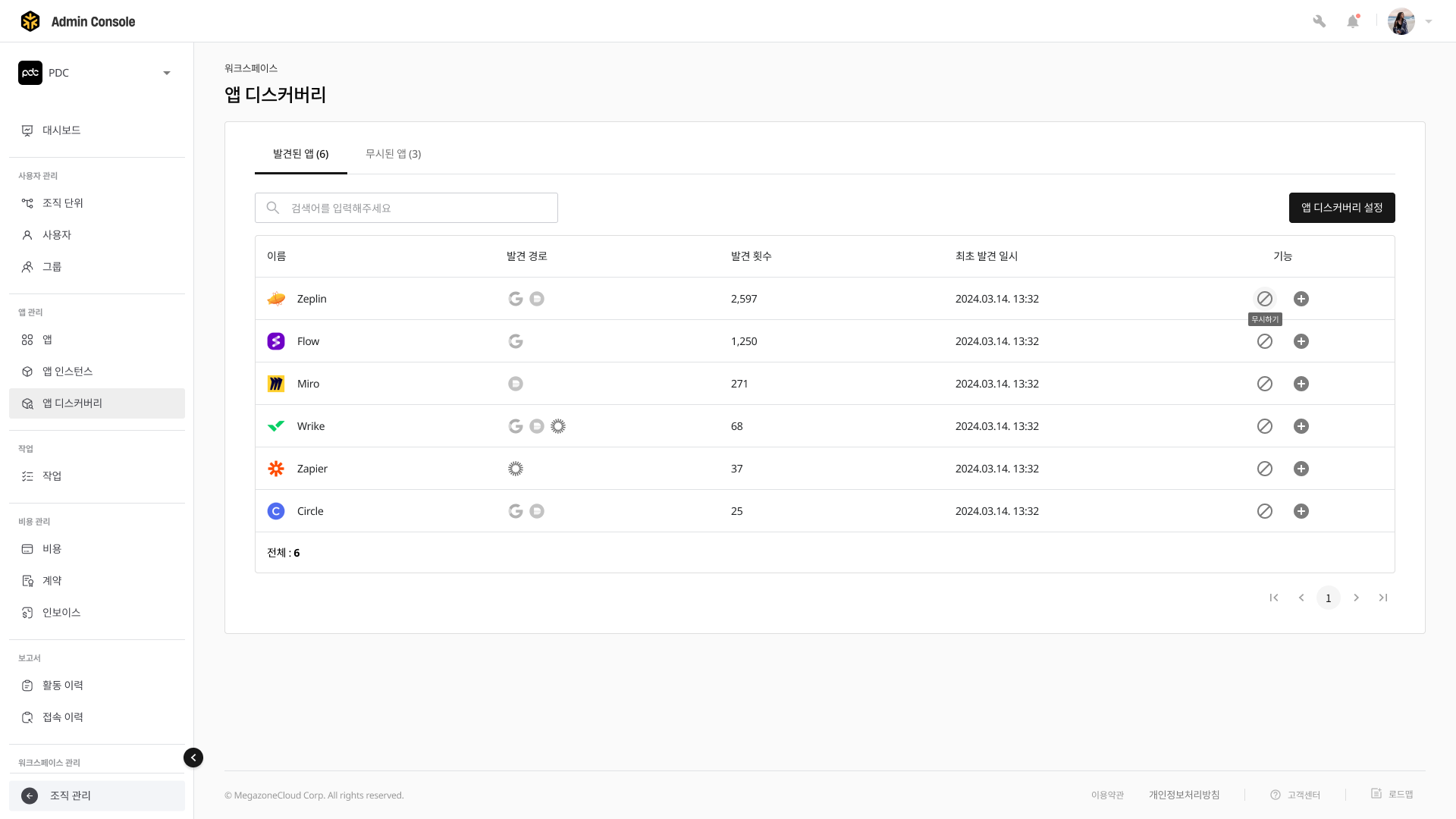Add the Circle app
The height and width of the screenshot is (819, 1456).
[x=1301, y=511]
